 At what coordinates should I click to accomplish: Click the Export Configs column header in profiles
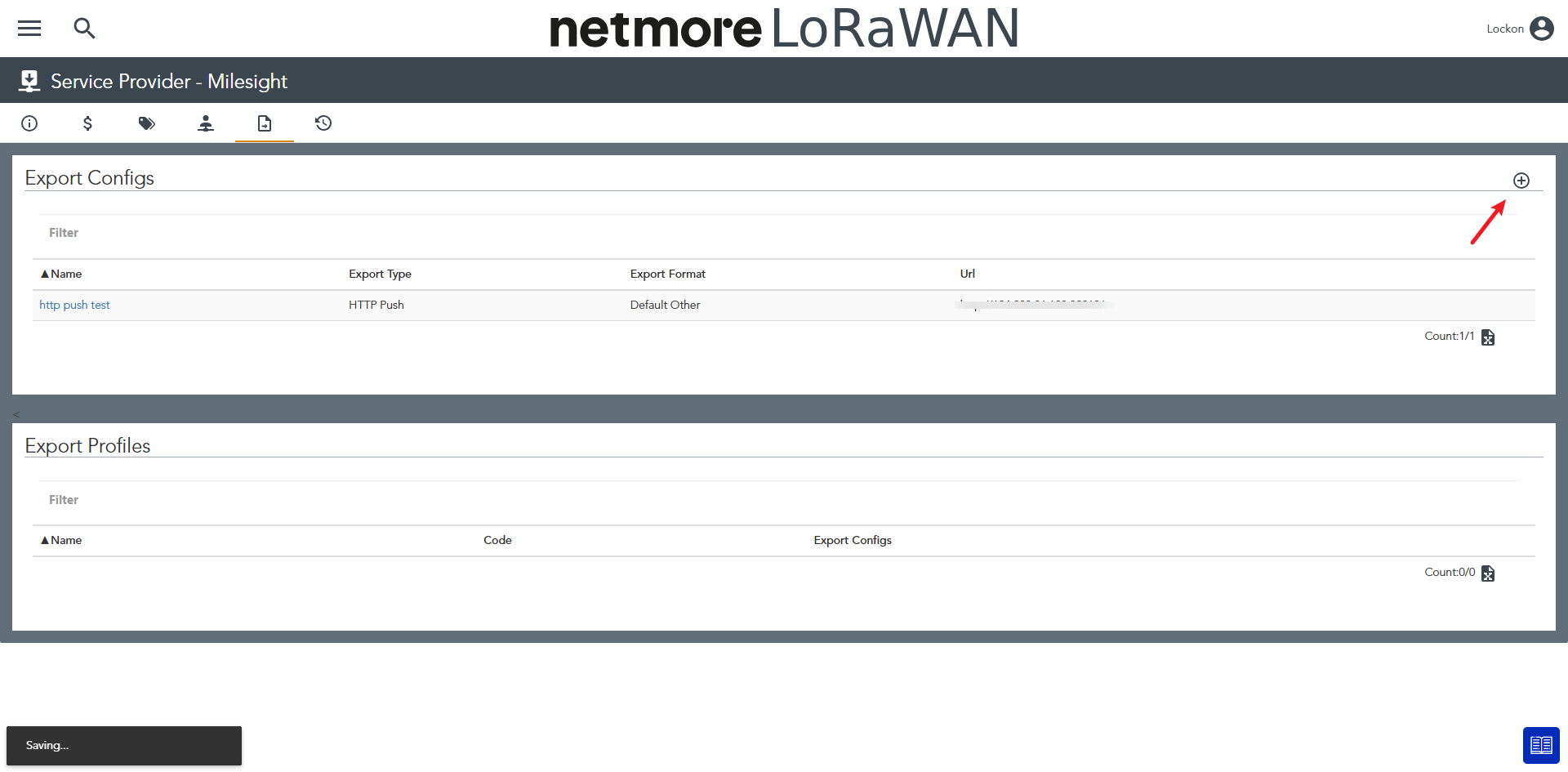coord(853,540)
